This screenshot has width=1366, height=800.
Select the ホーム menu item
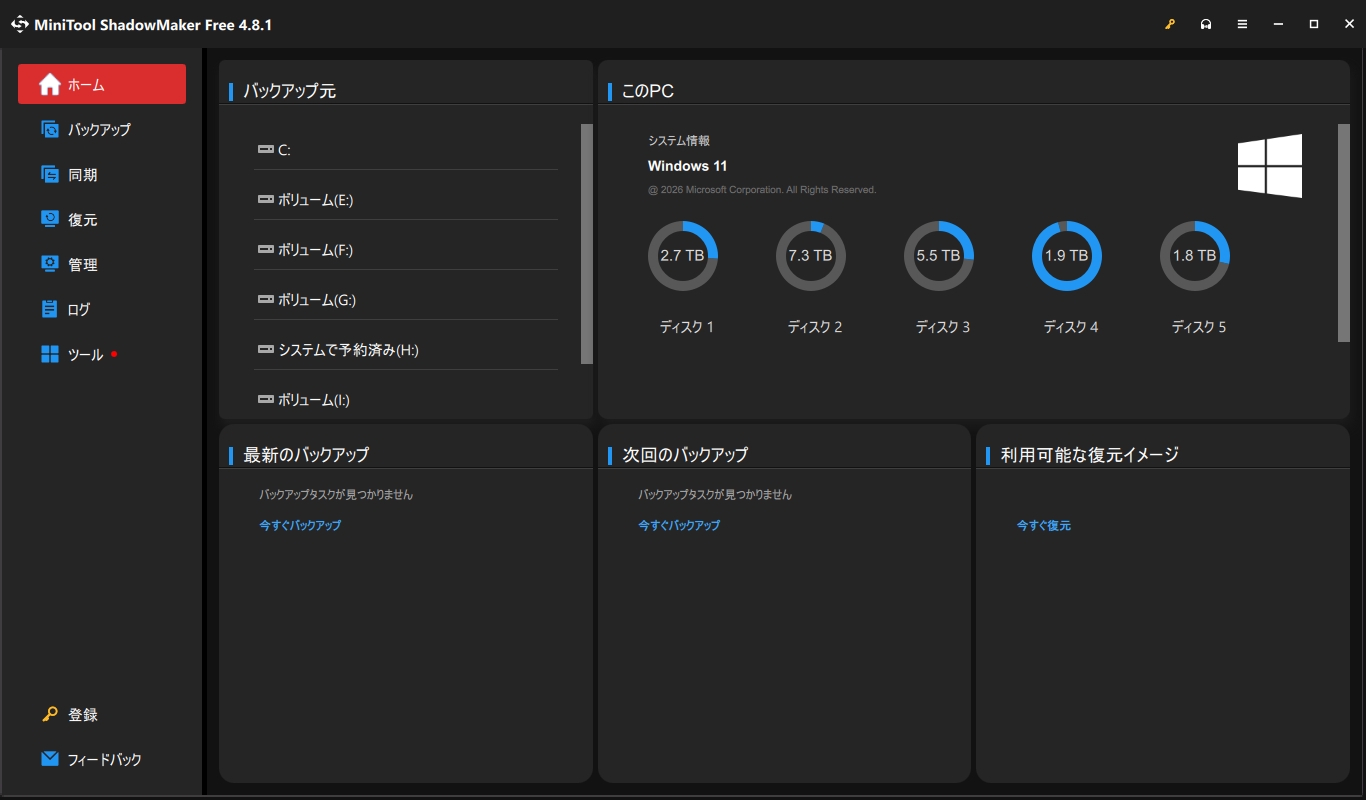pyautogui.click(x=102, y=84)
